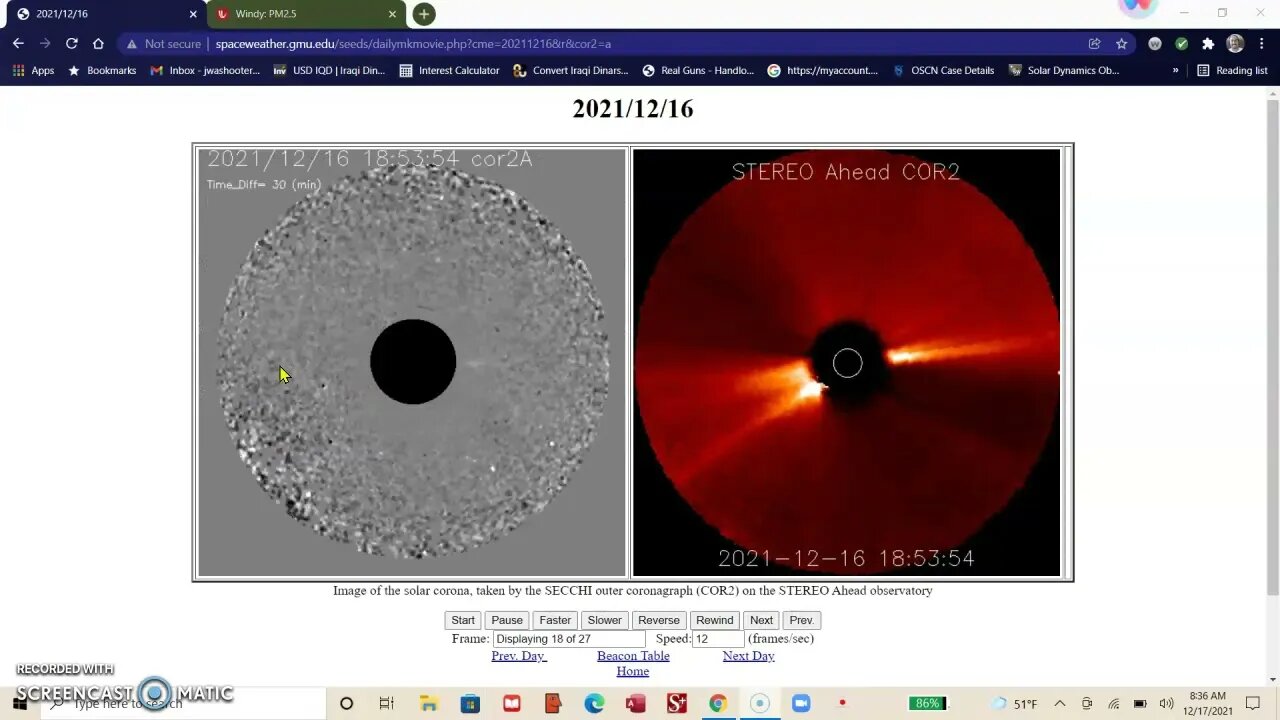
Task: Click the Rewind button
Action: tap(715, 620)
